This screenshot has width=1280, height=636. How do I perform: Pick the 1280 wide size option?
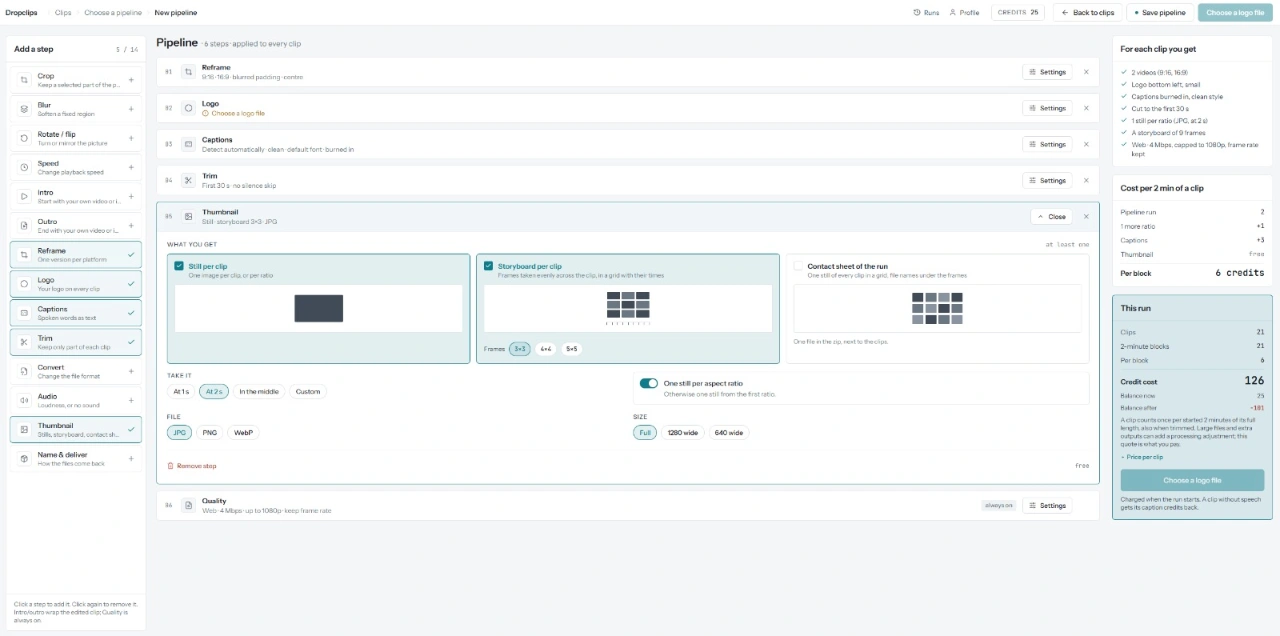682,433
